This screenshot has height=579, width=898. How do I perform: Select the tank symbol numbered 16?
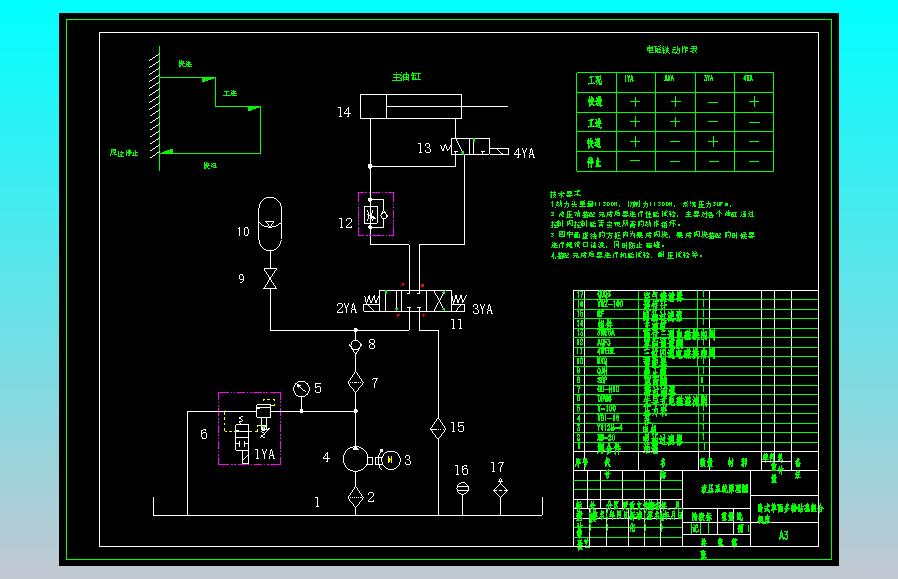click(462, 489)
